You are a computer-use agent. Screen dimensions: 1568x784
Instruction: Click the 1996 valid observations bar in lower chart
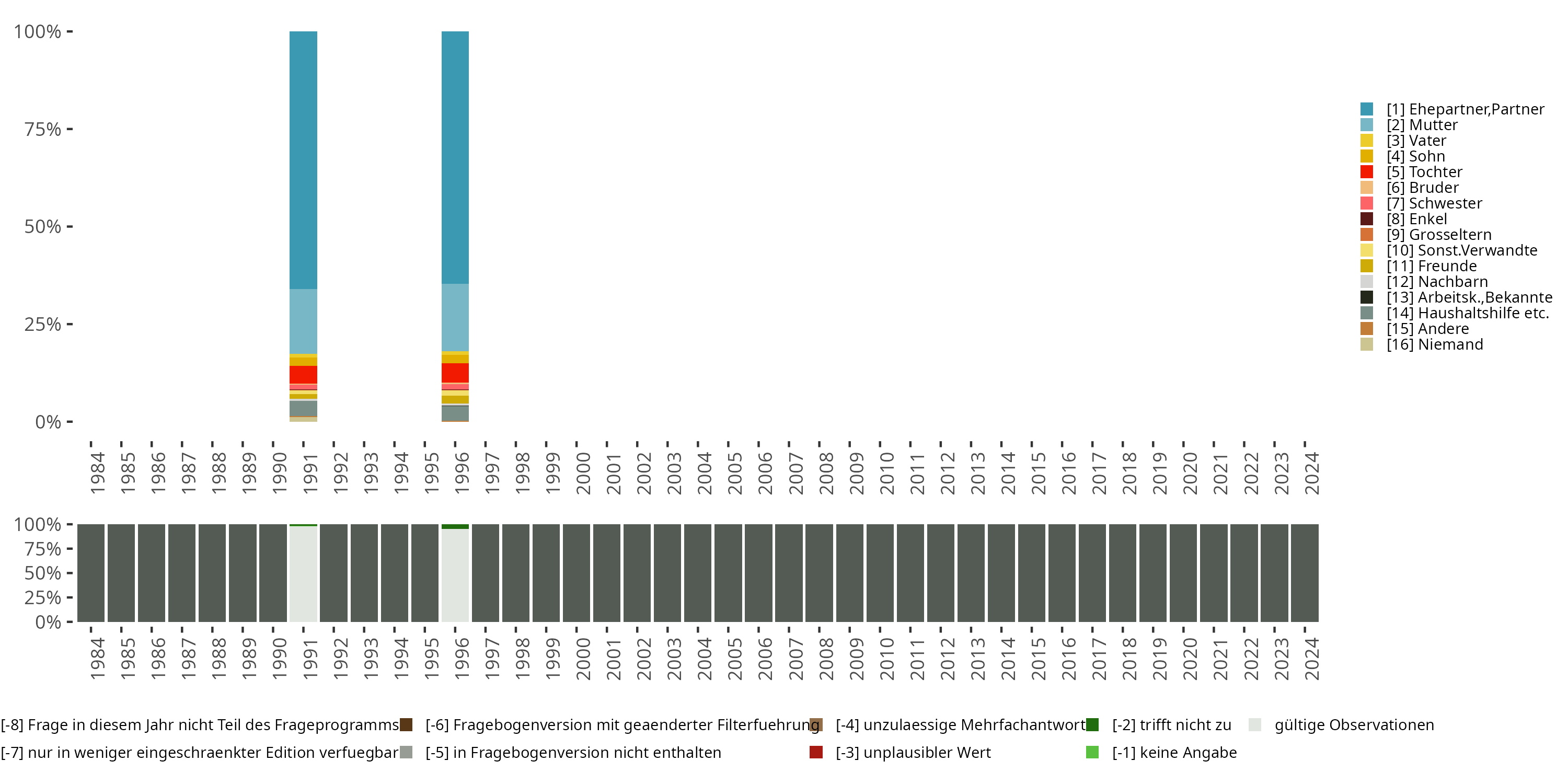455,575
